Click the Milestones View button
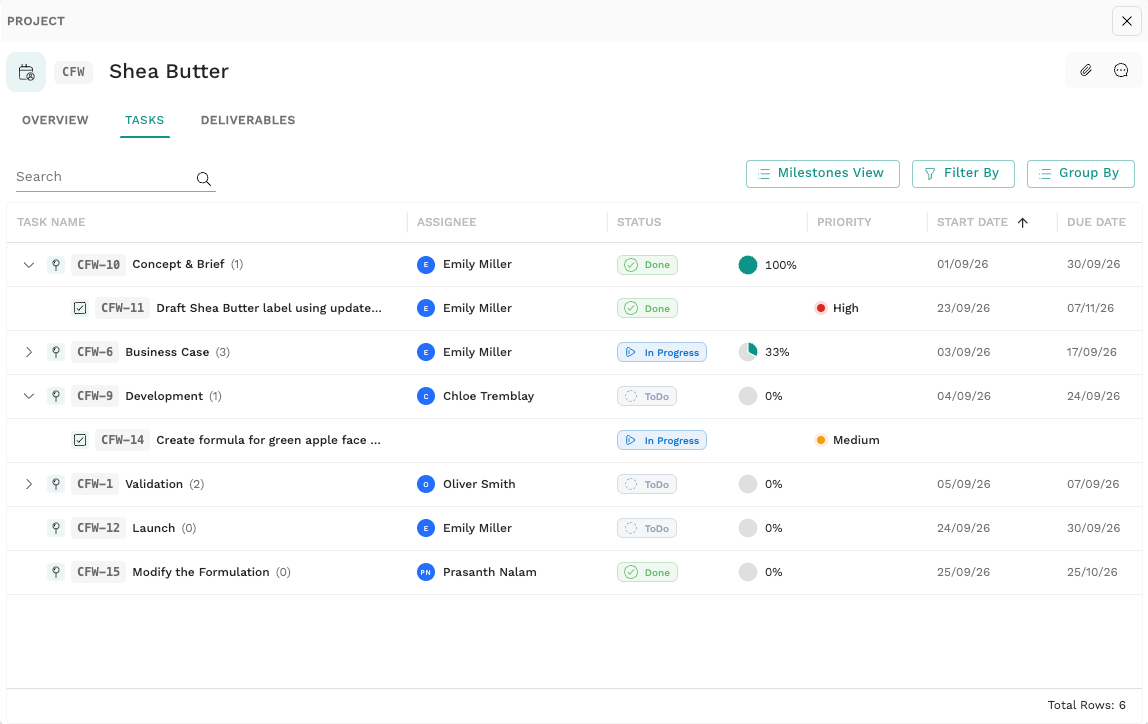Viewport: 1148px width, 724px height. click(x=823, y=173)
